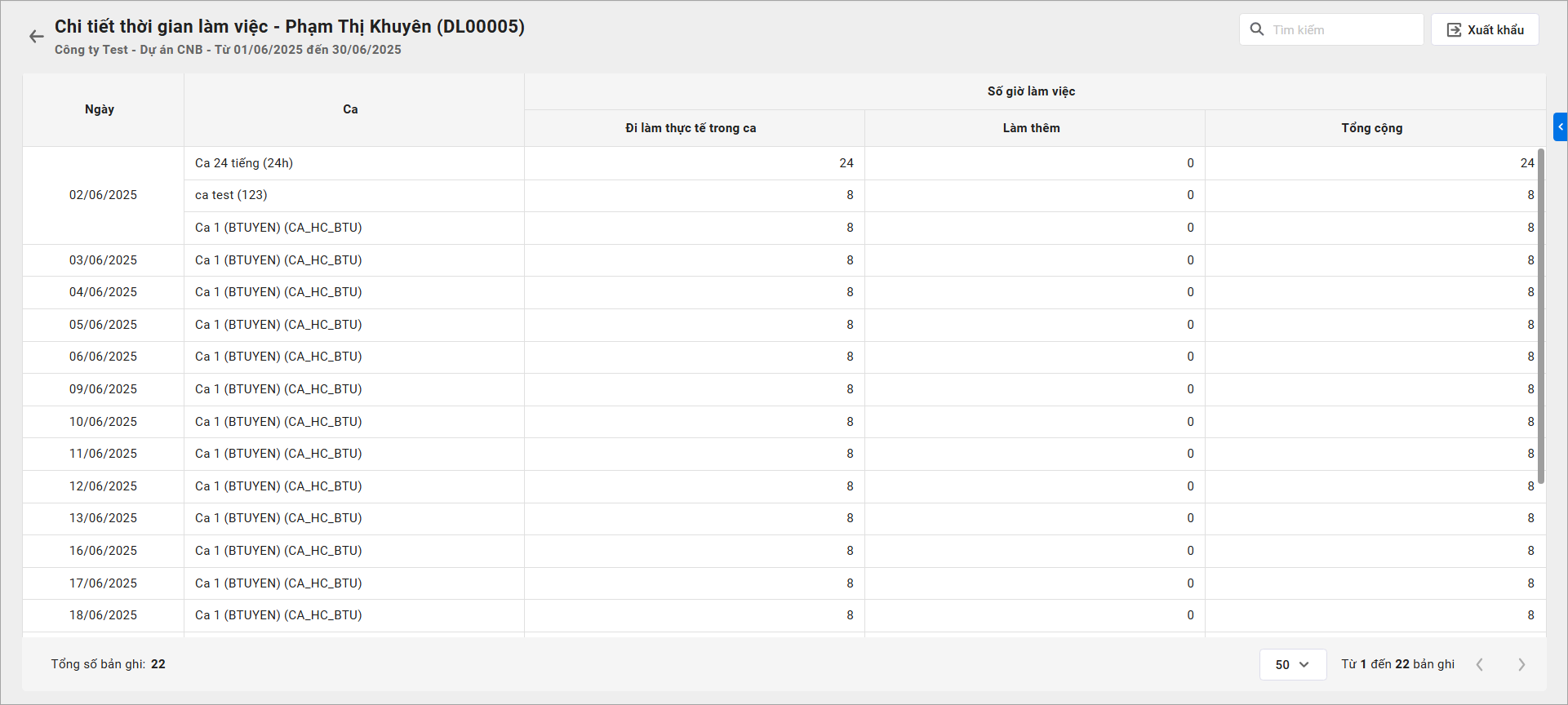Image resolution: width=1568 pixels, height=705 pixels.
Task: Click the Ngày column header
Action: (x=100, y=109)
